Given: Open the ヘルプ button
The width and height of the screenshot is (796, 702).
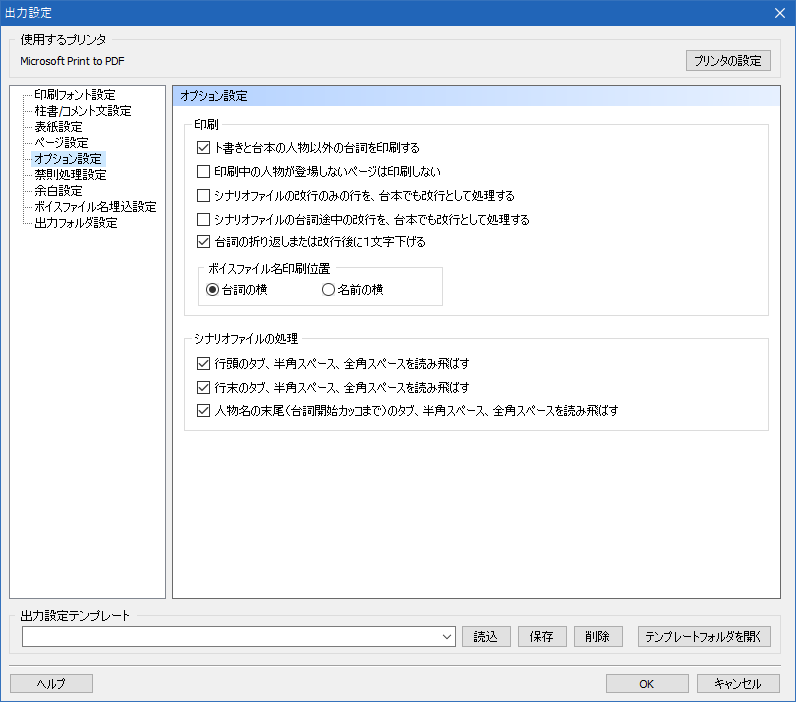Looking at the screenshot, I should point(51,684).
